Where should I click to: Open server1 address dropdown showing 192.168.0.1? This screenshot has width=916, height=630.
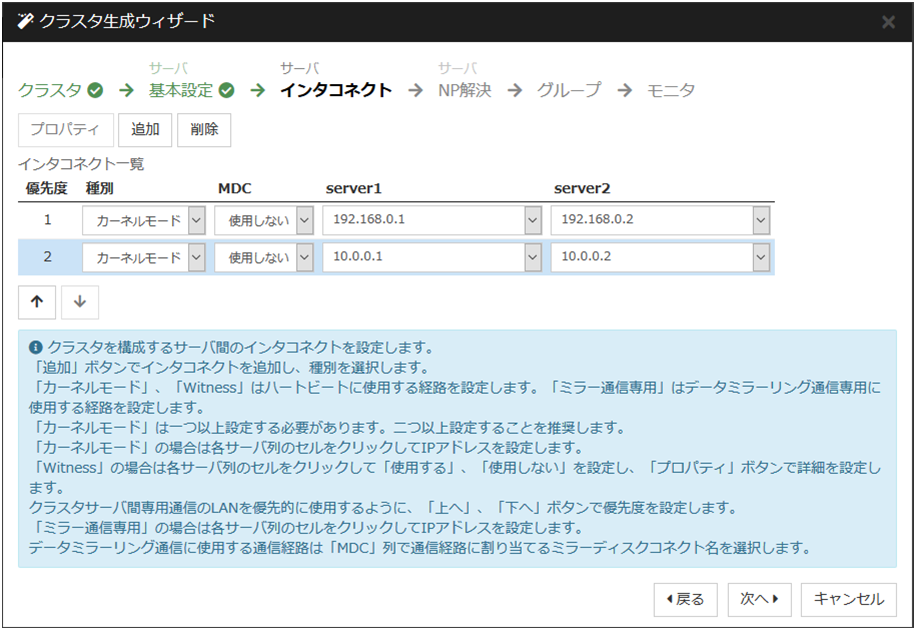coord(532,220)
